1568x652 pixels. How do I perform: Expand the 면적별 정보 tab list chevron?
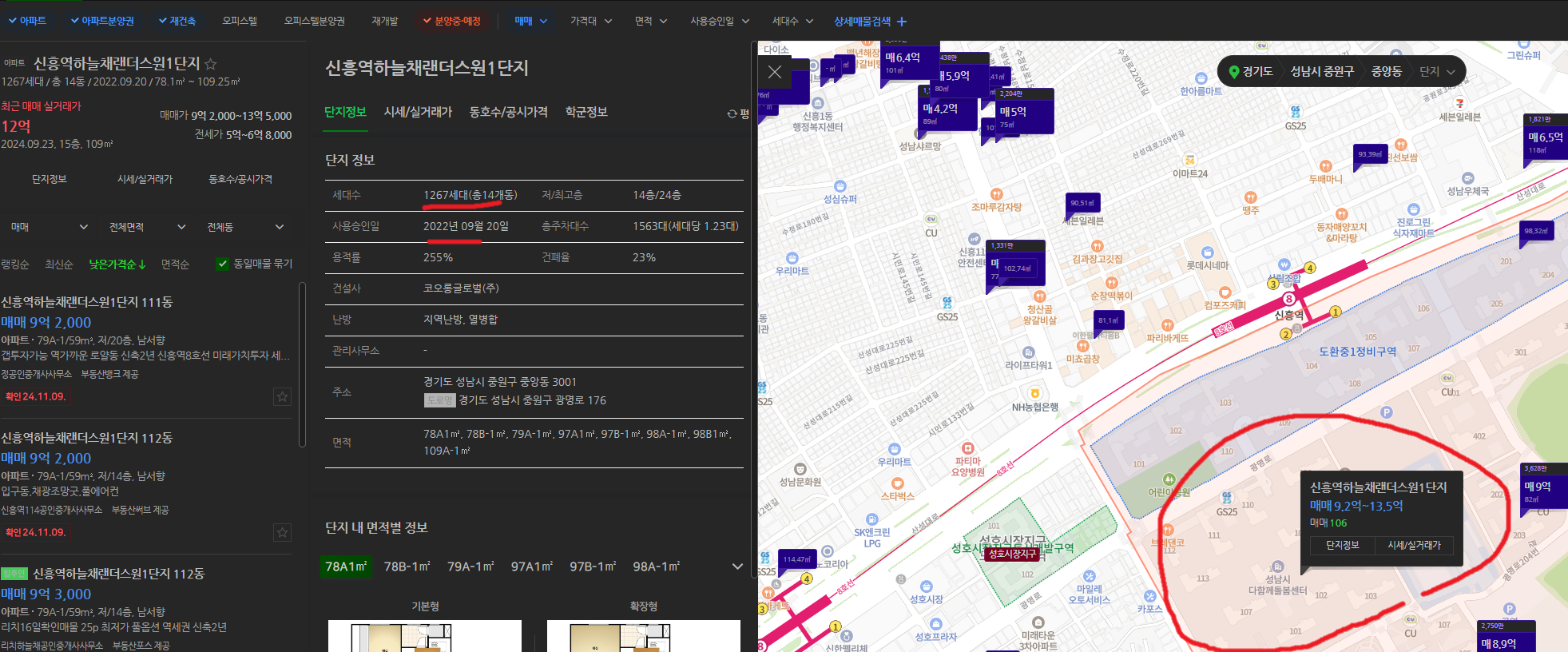[x=737, y=567]
